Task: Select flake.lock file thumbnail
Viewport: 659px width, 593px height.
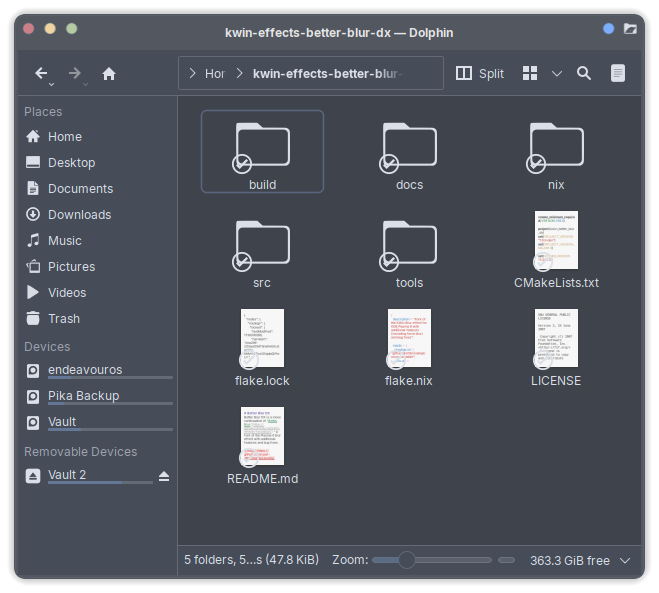Action: (262, 338)
